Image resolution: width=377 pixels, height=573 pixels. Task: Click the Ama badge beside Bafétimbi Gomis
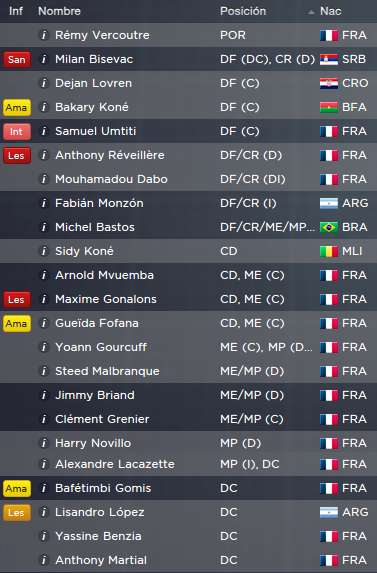16,489
